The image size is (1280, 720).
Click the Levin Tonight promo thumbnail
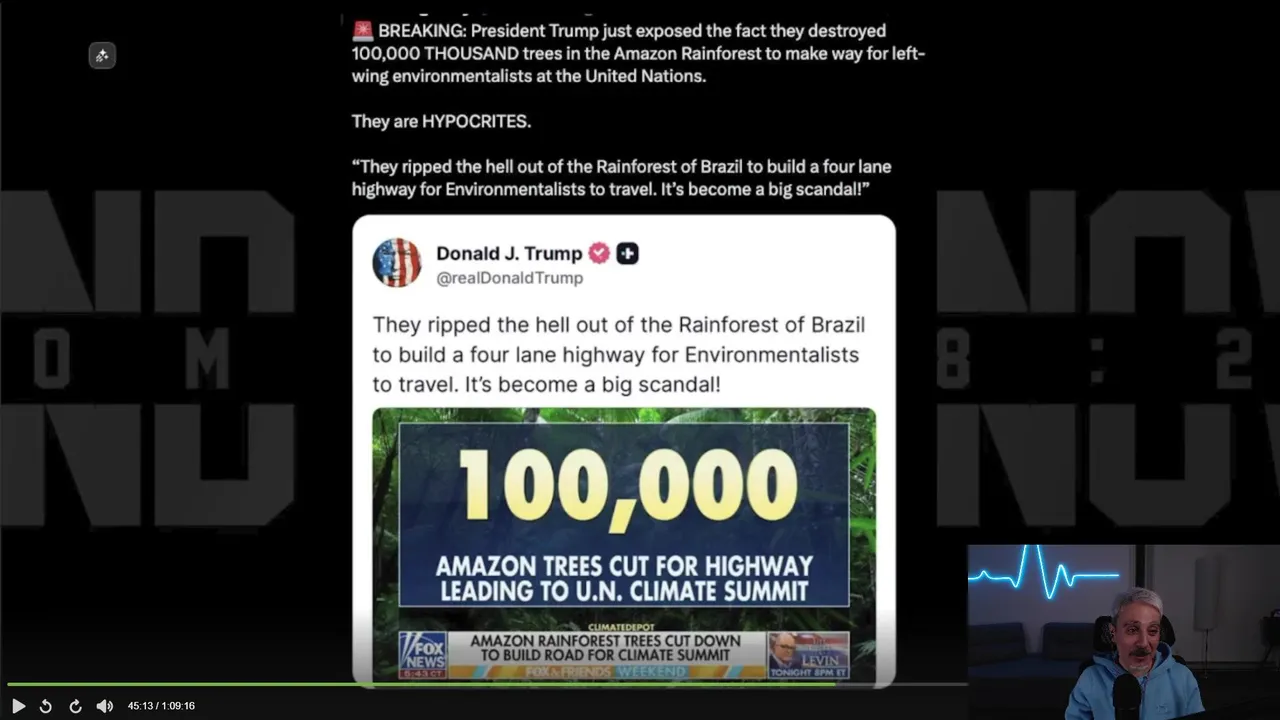click(808, 655)
